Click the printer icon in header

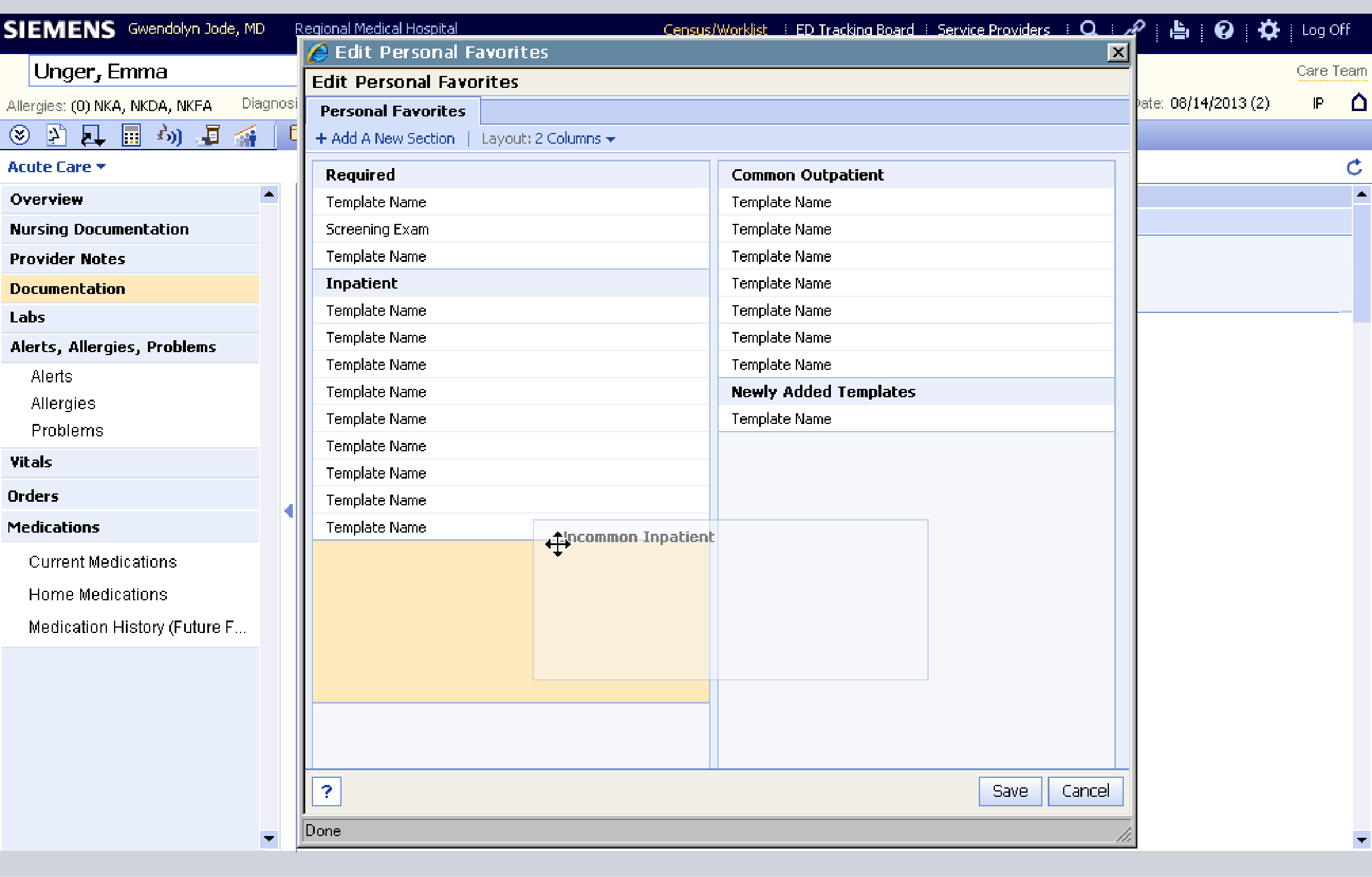[x=1178, y=30]
